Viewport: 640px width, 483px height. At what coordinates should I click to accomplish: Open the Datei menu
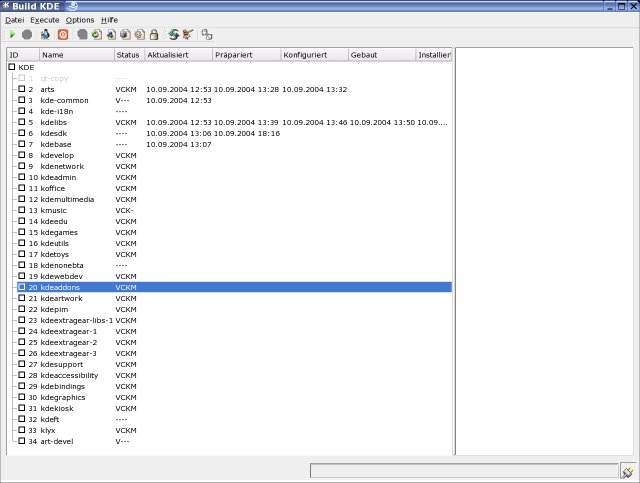point(15,20)
